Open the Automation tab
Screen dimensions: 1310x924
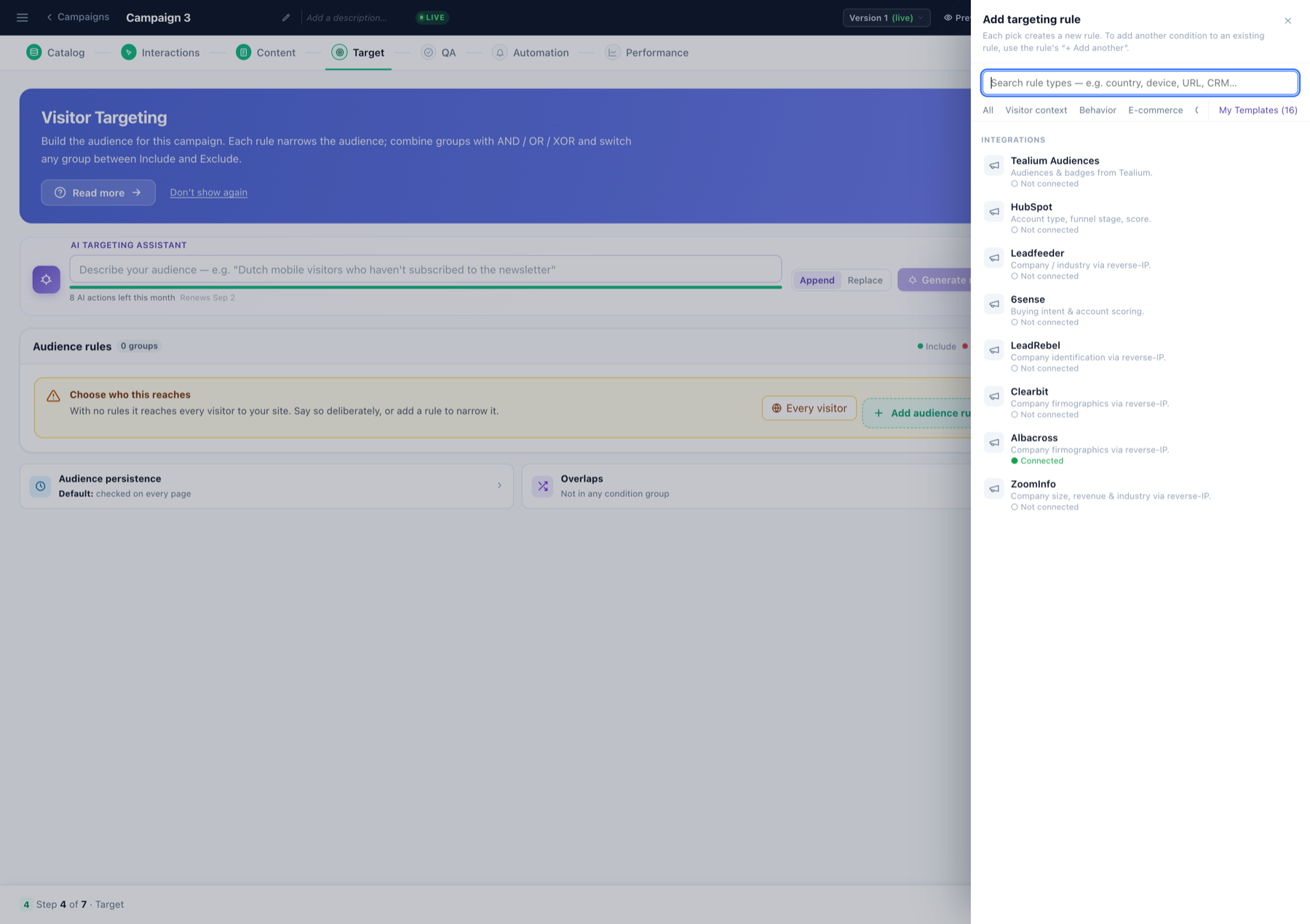pyautogui.click(x=531, y=52)
